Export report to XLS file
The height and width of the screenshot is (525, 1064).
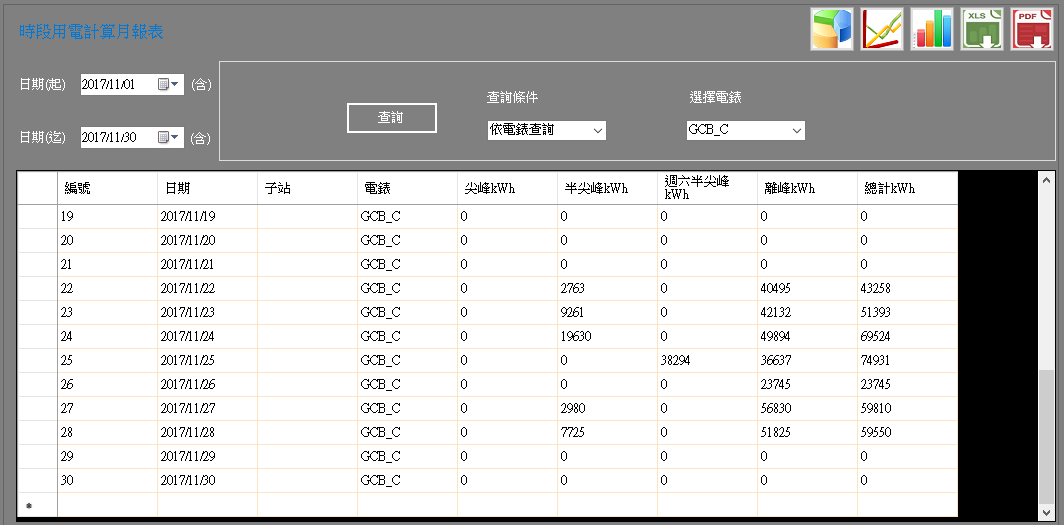tap(982, 29)
